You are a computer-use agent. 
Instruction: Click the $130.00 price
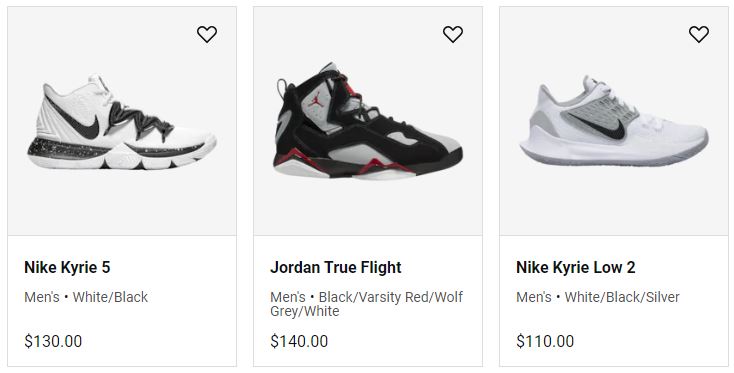(x=53, y=341)
